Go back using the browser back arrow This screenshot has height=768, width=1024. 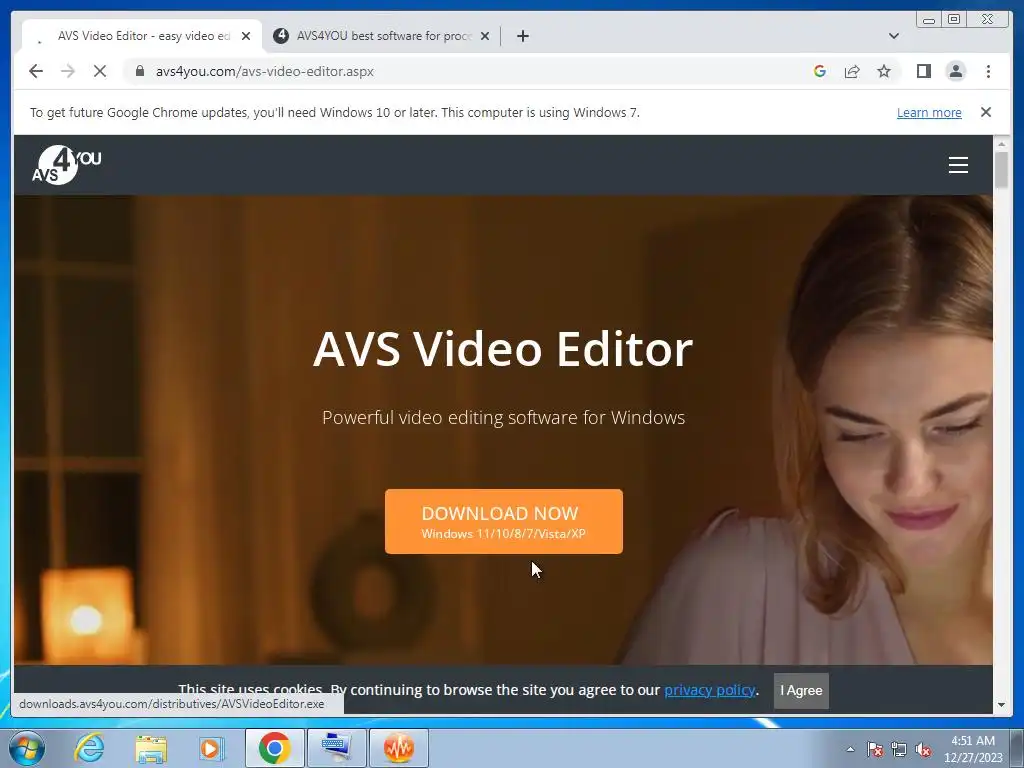pos(36,71)
